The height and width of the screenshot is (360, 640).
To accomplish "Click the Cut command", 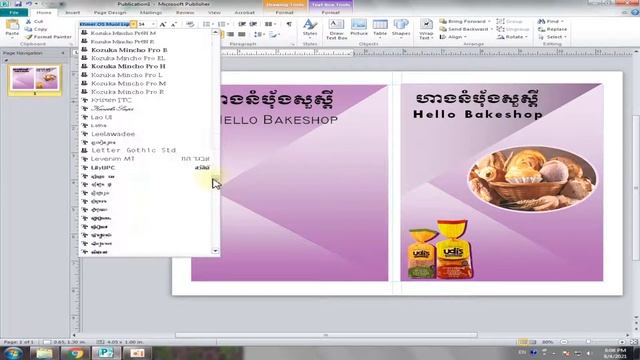I will (35, 21).
